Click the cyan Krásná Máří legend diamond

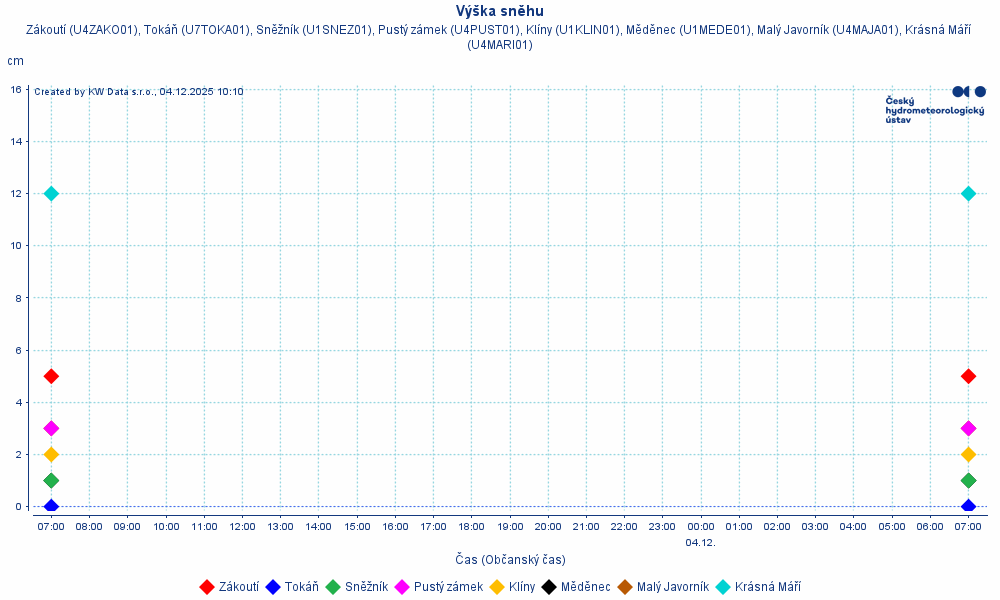723,587
